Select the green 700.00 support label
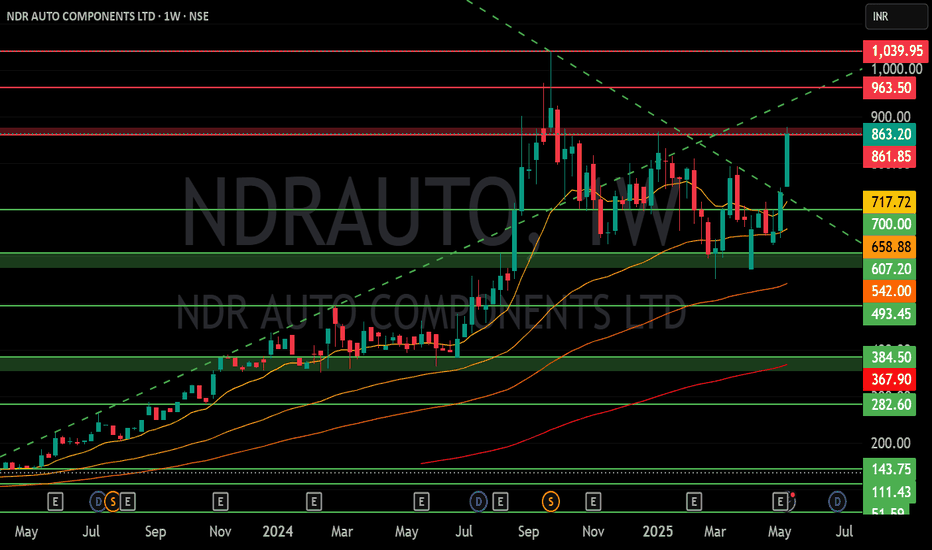The image size is (932, 550). (x=890, y=224)
